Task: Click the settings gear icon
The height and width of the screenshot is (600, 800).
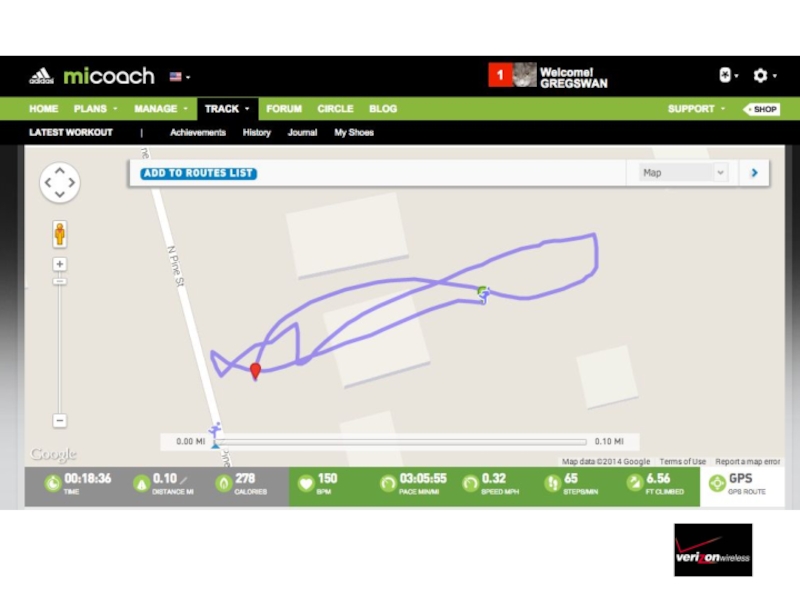Action: (x=760, y=76)
